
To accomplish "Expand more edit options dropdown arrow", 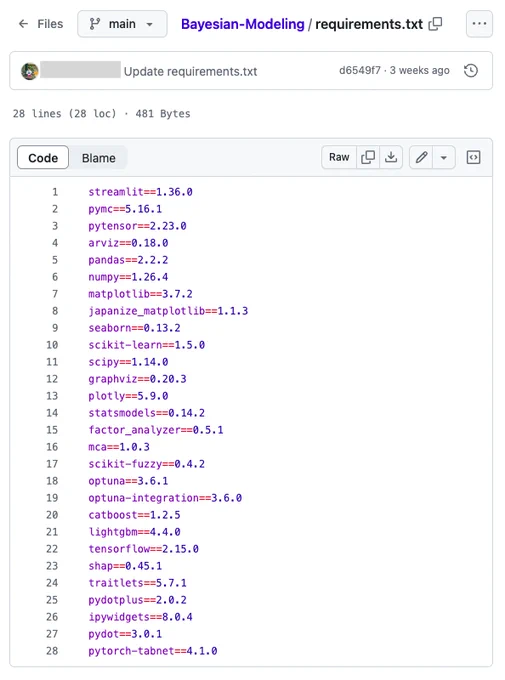I will [443, 157].
